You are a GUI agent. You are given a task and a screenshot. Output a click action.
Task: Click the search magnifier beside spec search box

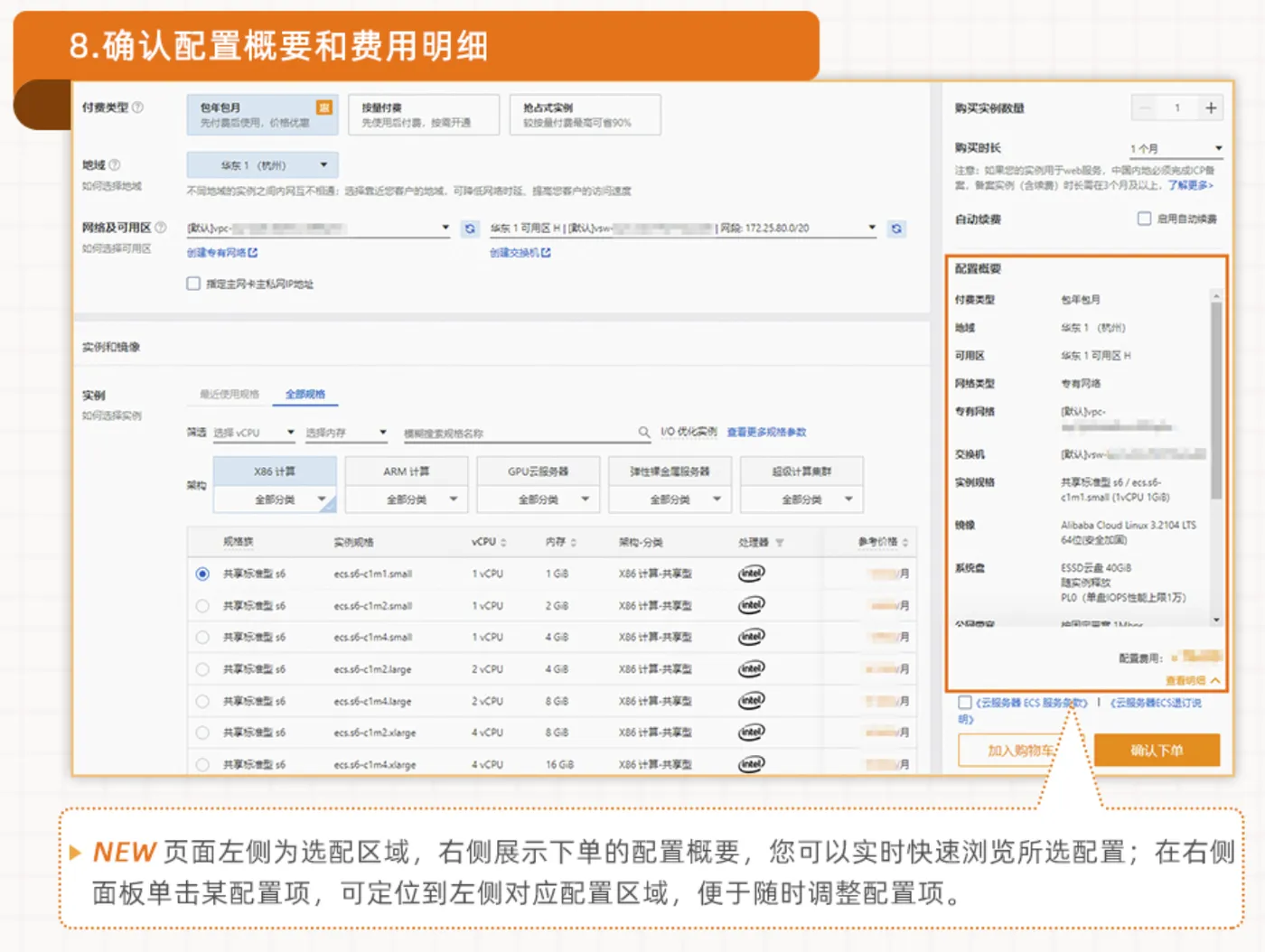pyautogui.click(x=643, y=432)
